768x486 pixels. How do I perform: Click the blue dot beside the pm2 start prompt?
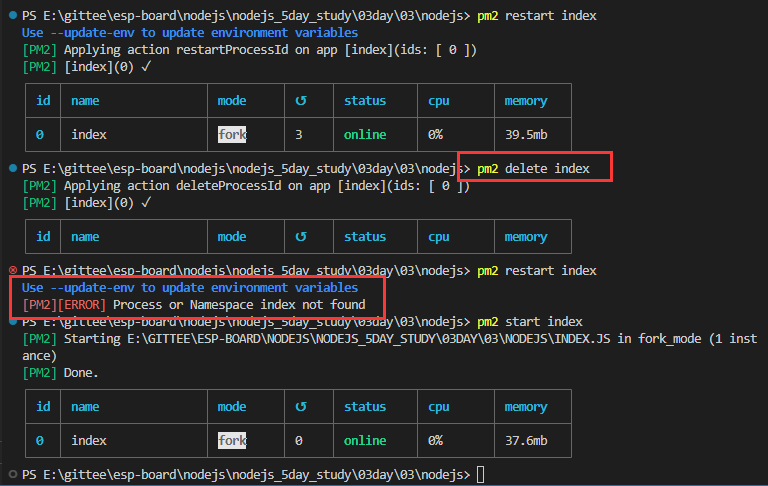click(13, 321)
